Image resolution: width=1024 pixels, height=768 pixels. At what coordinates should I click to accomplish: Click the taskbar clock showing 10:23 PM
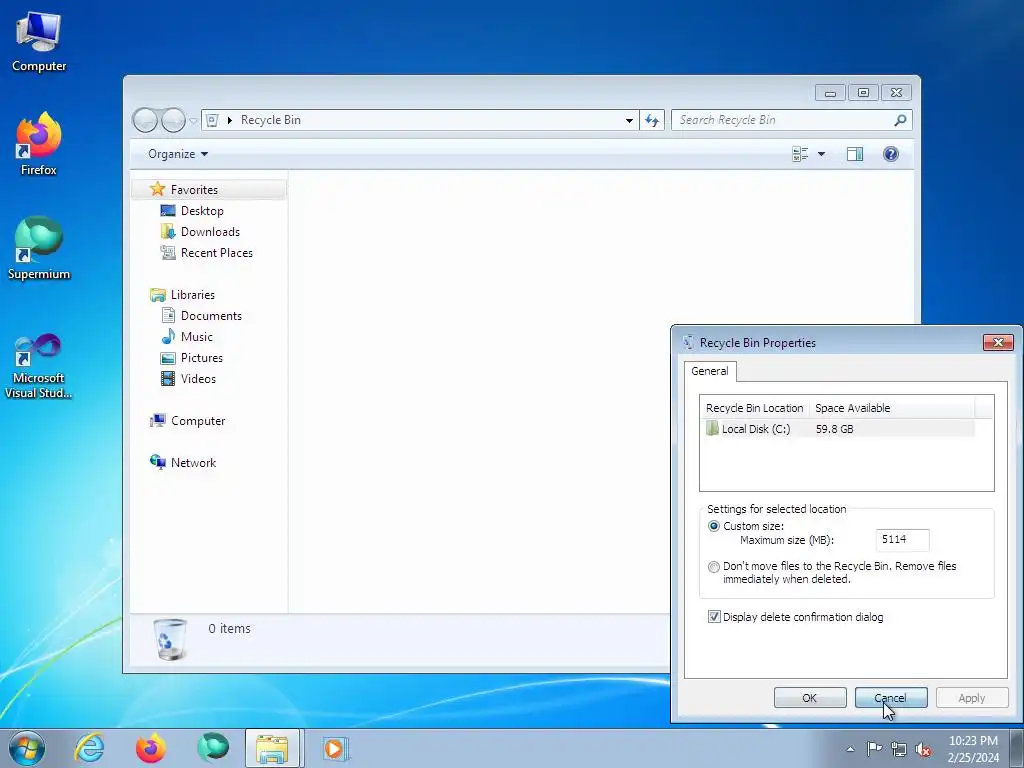click(973, 741)
